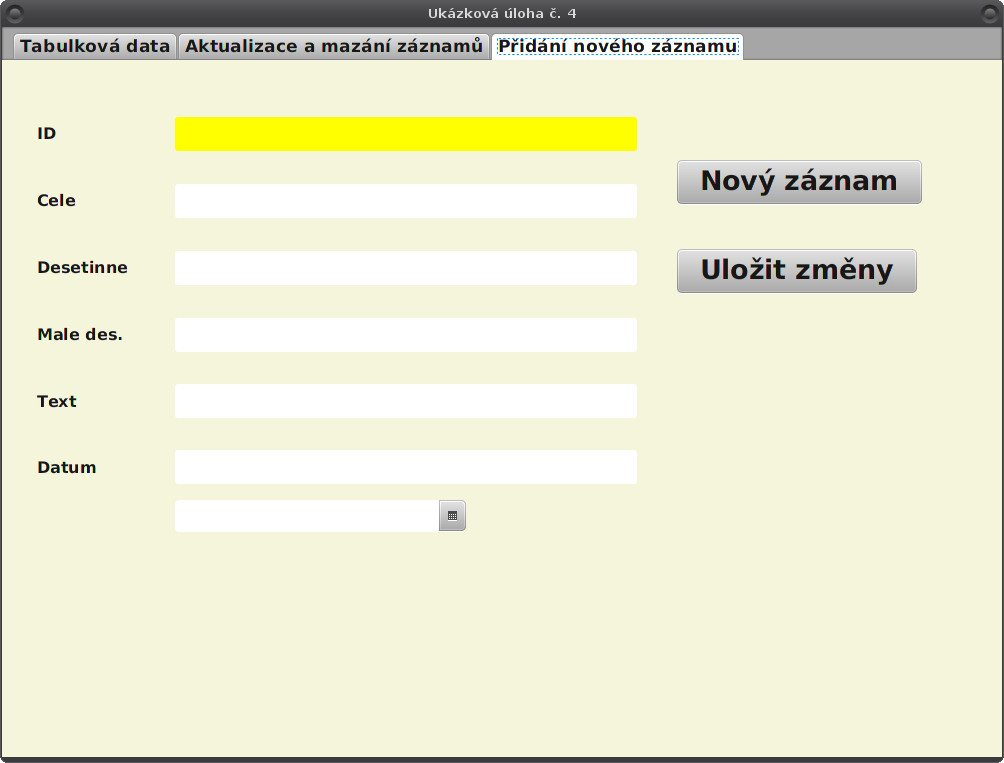This screenshot has height=763, width=1004.
Task: Switch to the Tabulková data tab
Action: click(94, 45)
